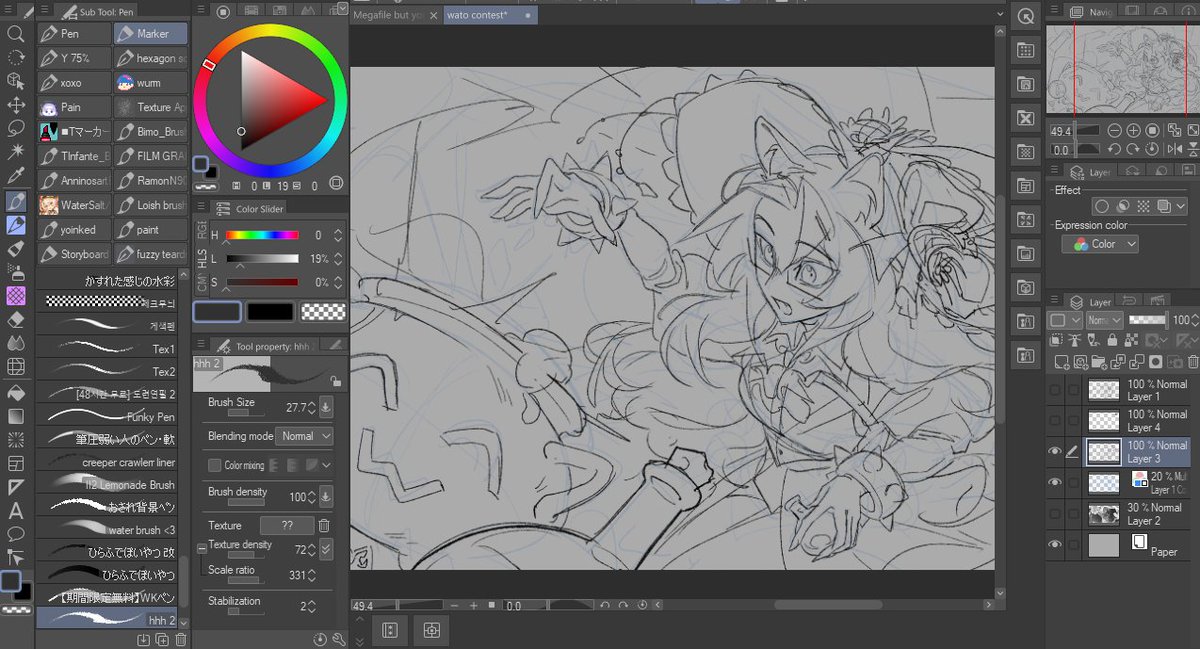Zoom out using Navigator minus icon
The height and width of the screenshot is (649, 1200).
tap(1116, 131)
